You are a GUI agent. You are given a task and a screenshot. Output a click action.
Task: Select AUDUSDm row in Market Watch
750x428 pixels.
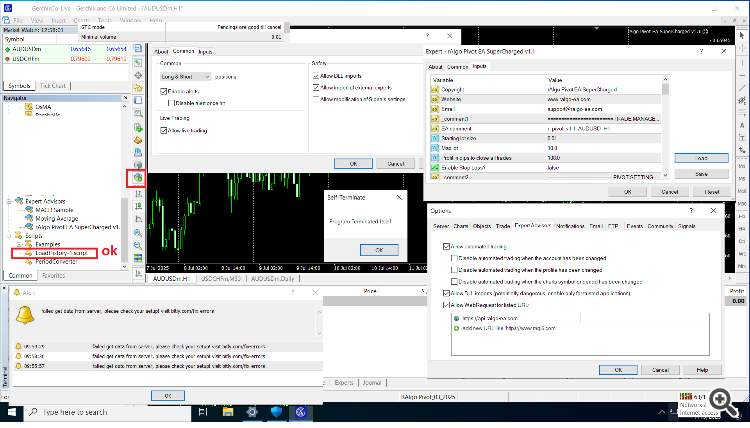pyautogui.click(x=65, y=49)
